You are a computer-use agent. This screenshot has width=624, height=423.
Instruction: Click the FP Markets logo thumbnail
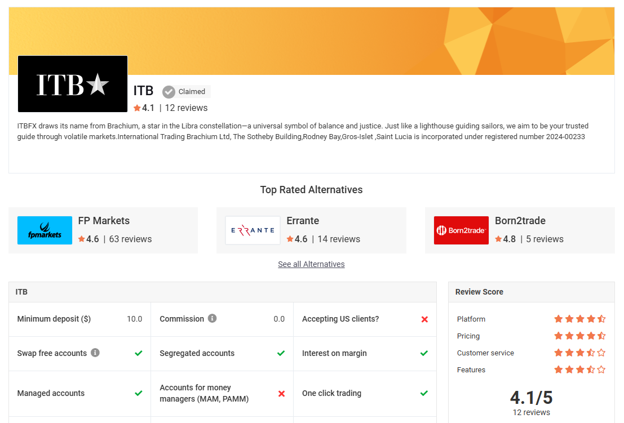(x=45, y=230)
